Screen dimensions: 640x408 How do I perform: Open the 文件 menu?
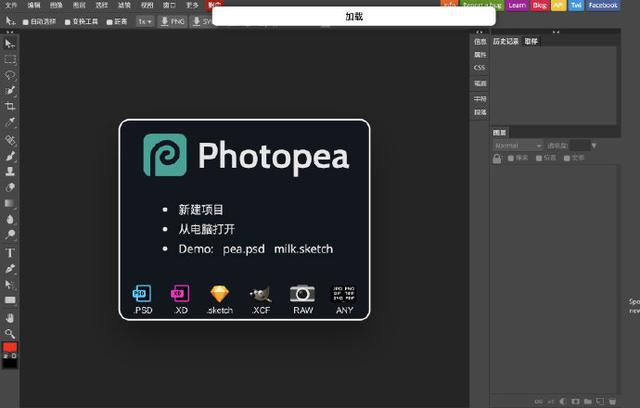(x=11, y=5)
